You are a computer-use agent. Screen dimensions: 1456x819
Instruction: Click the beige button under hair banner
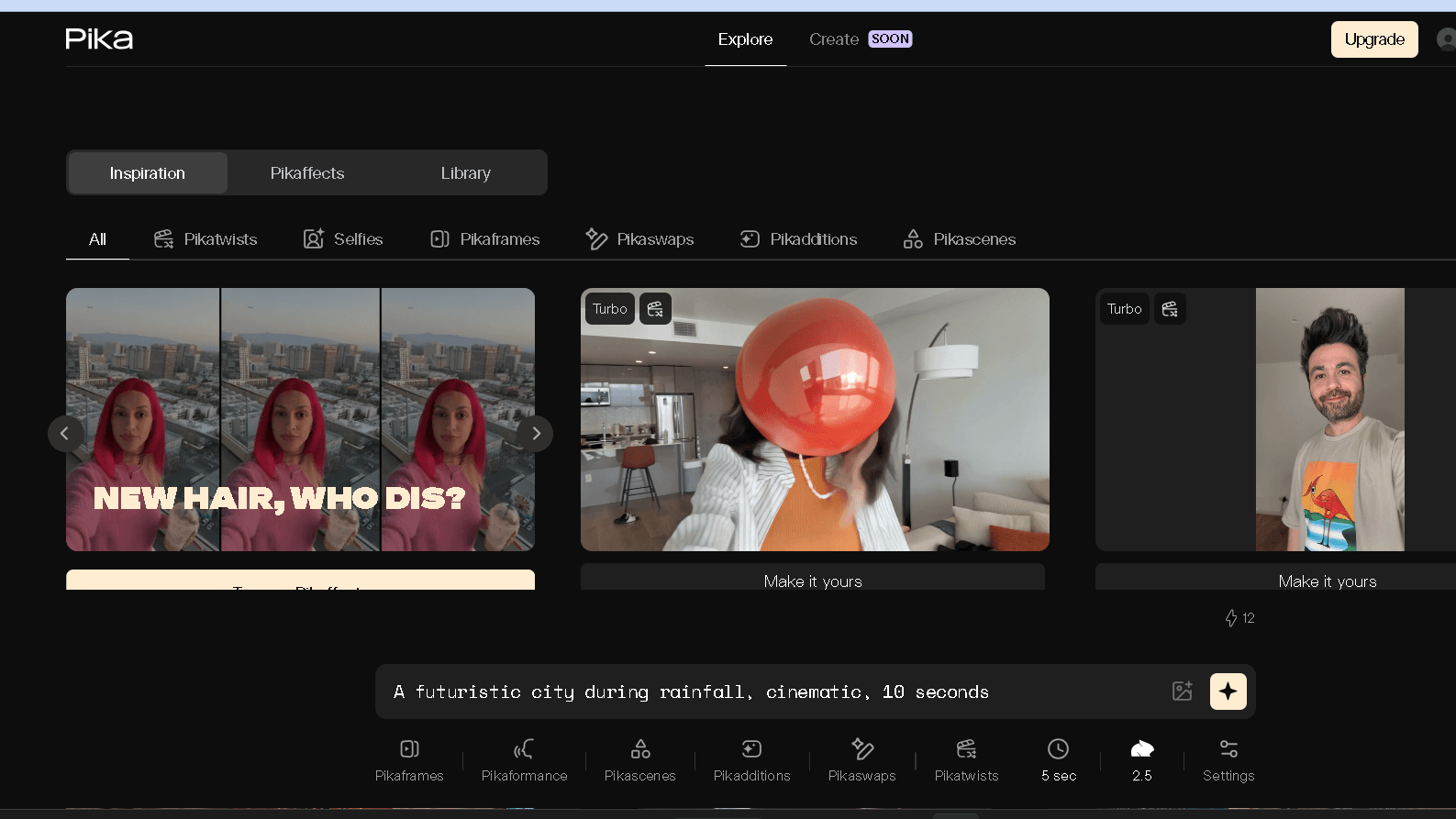pyautogui.click(x=300, y=580)
